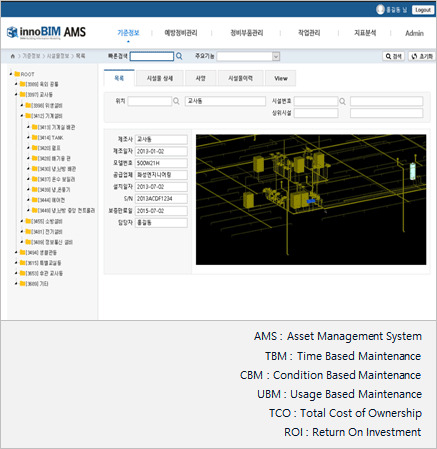
Task: Click the user avatar icon beside Logout
Action: point(380,9)
